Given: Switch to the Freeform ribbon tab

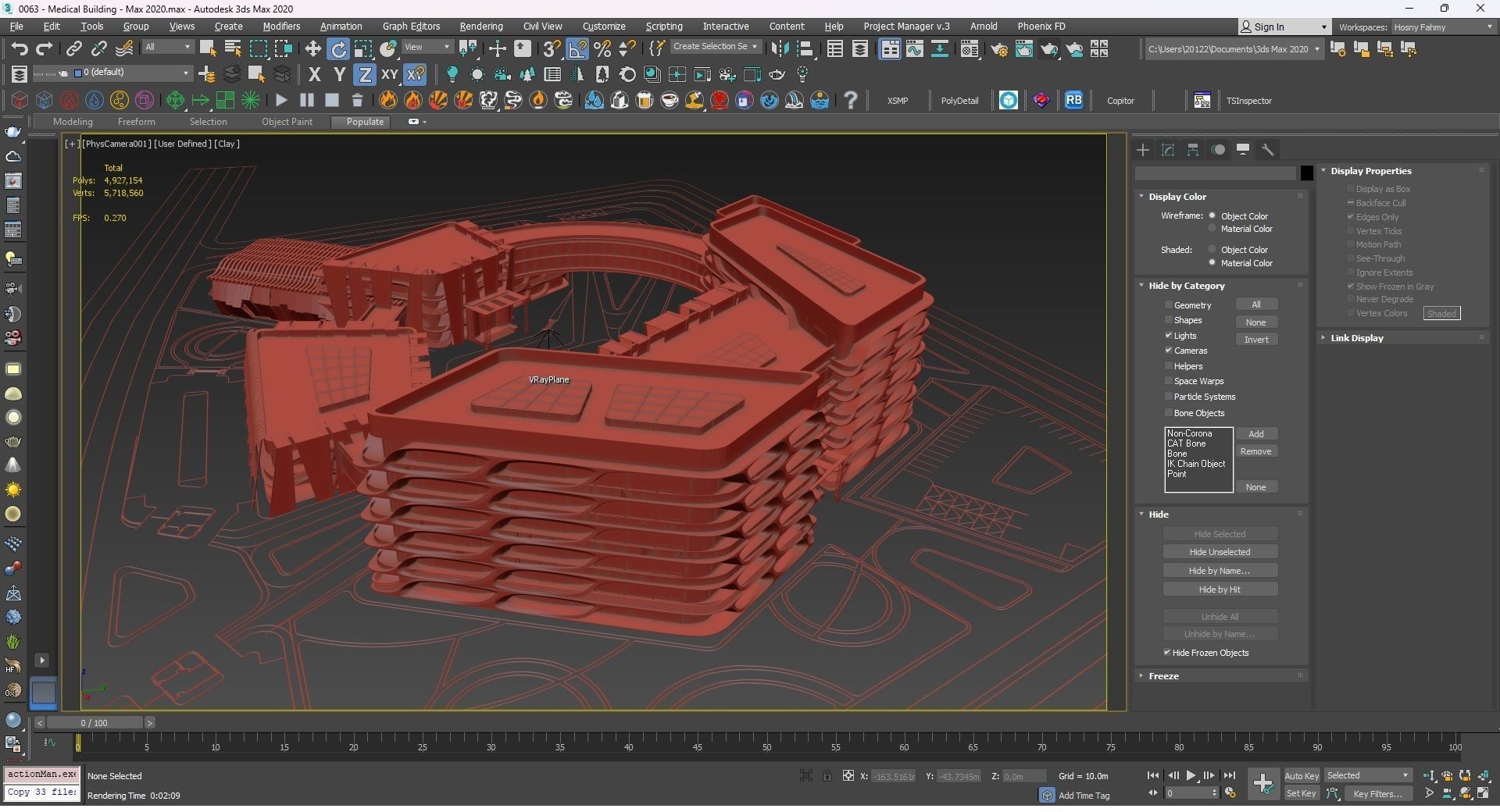Looking at the screenshot, I should (x=137, y=121).
